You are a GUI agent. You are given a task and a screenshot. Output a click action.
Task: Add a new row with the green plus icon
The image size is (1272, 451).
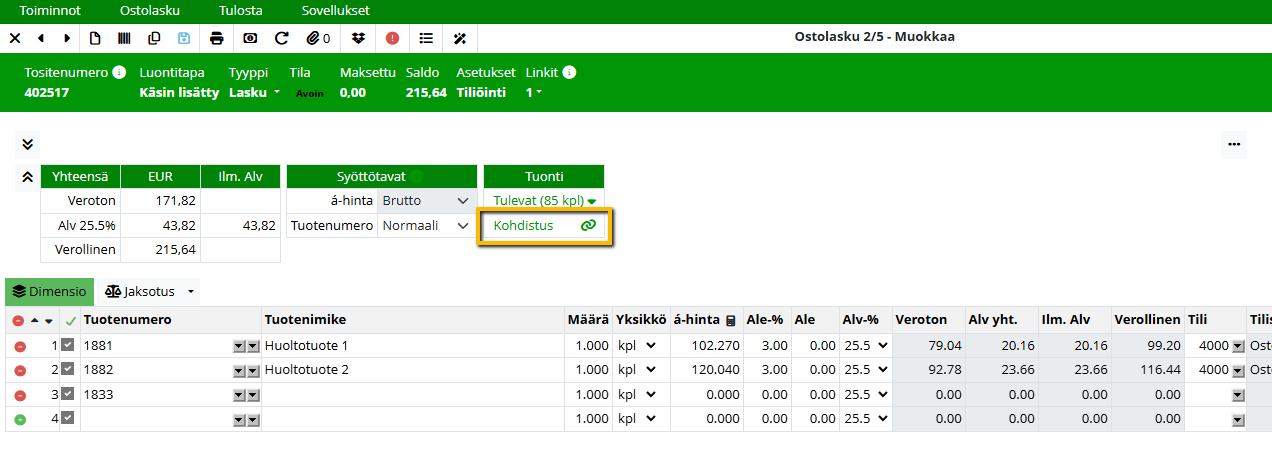20,419
